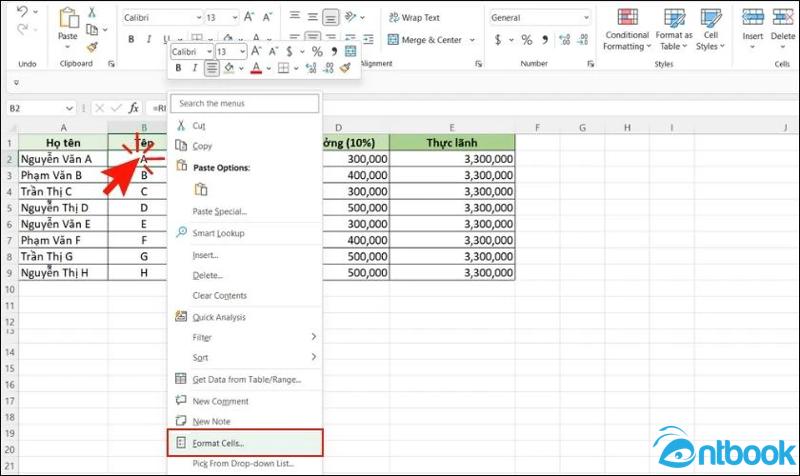This screenshot has height=476, width=800.
Task: Choose Get Data from Table/Range
Action: tap(245, 380)
